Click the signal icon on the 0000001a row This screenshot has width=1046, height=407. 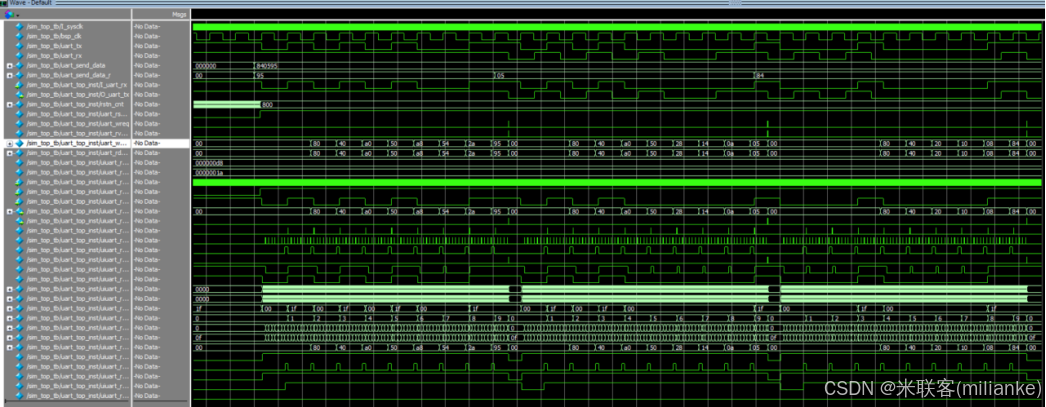pos(19,172)
